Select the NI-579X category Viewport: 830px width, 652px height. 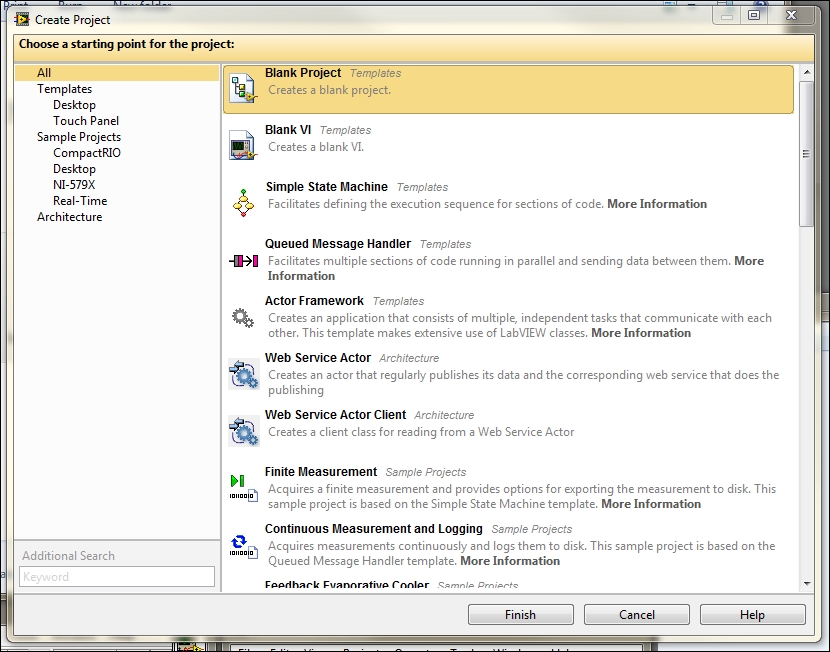pyautogui.click(x=74, y=185)
